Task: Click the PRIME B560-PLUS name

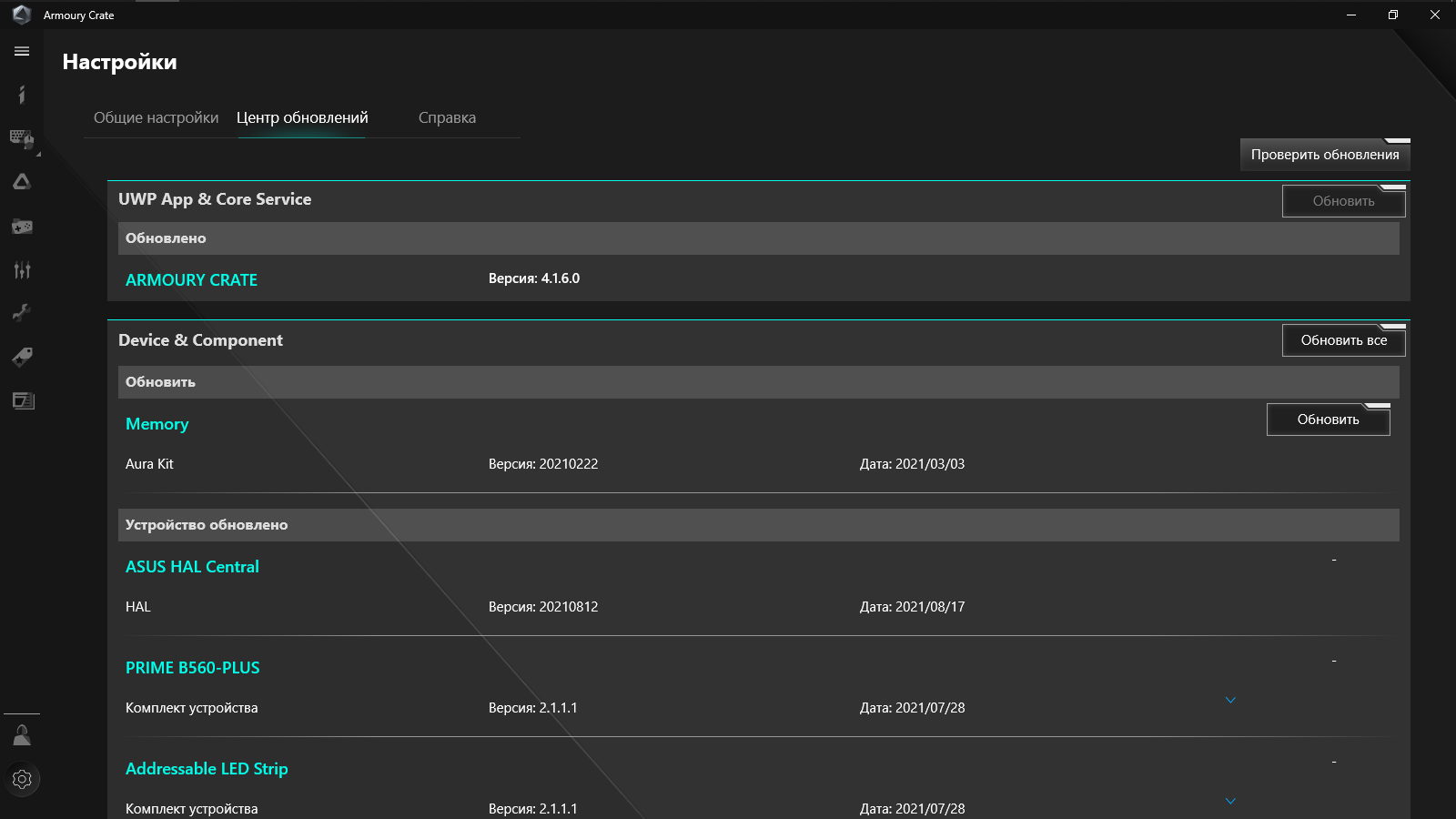Action: pyautogui.click(x=192, y=668)
